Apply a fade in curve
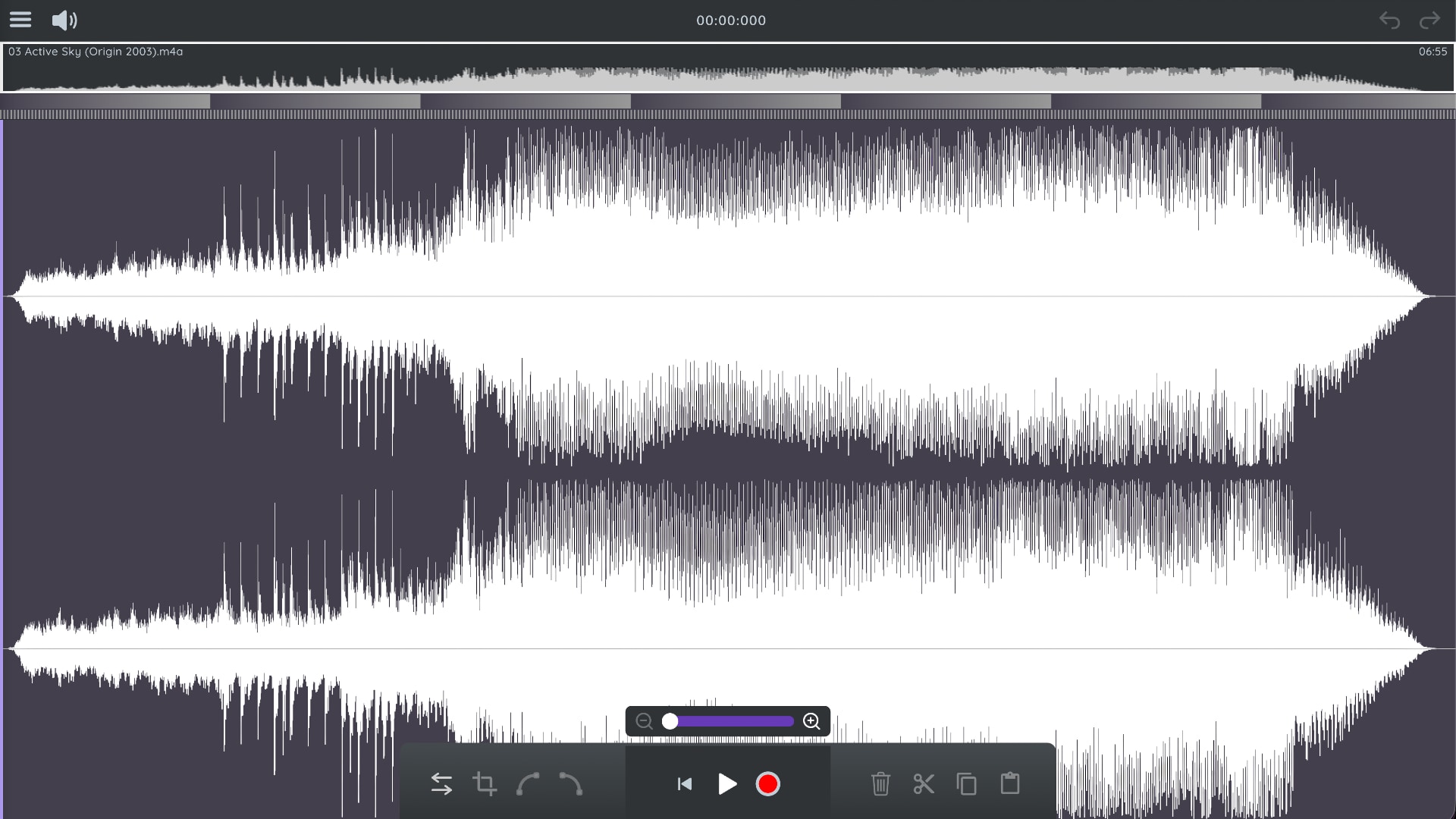1456x819 pixels. tap(528, 784)
